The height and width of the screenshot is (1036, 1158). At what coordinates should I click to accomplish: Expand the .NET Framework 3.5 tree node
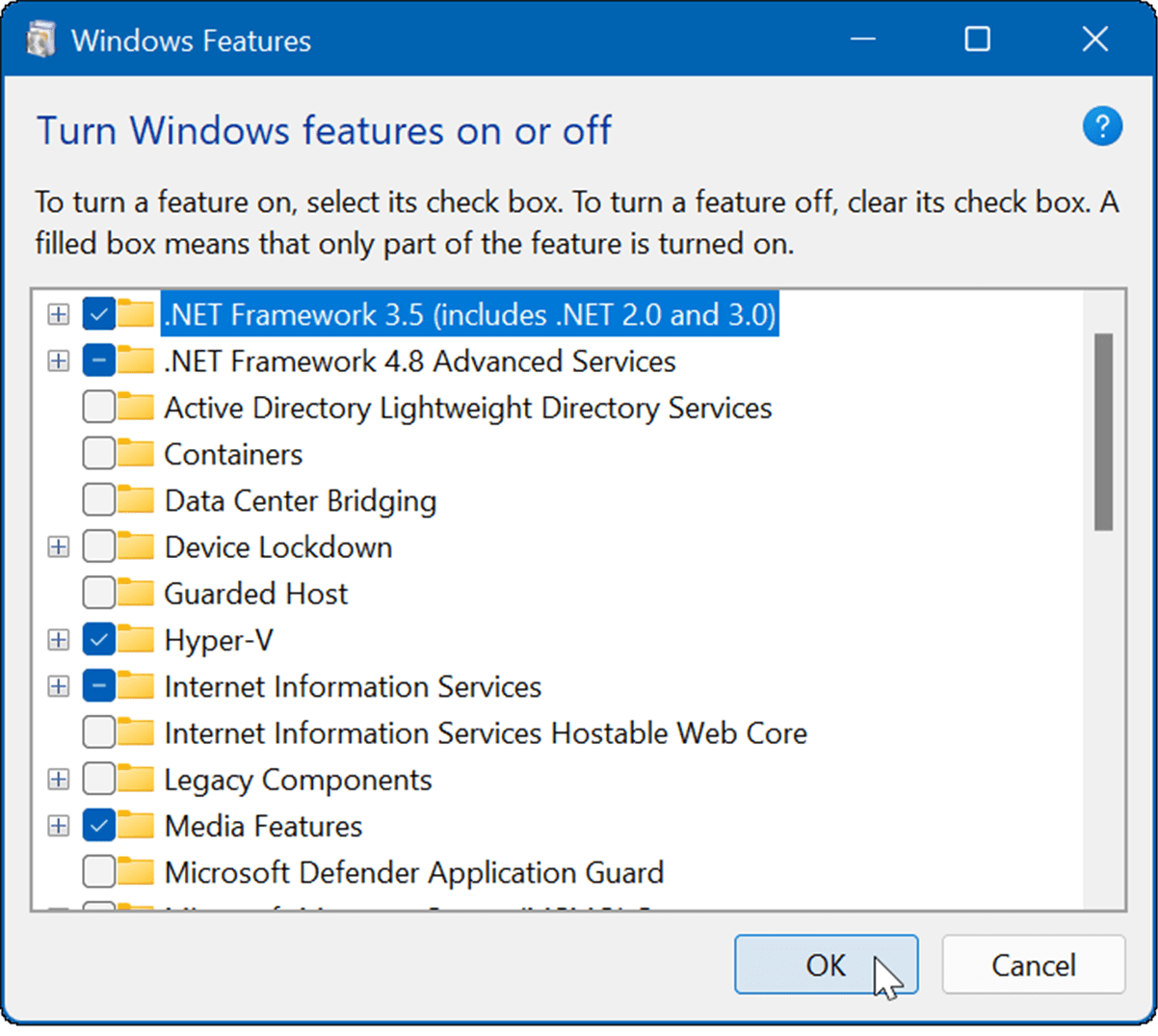pyautogui.click(x=59, y=314)
